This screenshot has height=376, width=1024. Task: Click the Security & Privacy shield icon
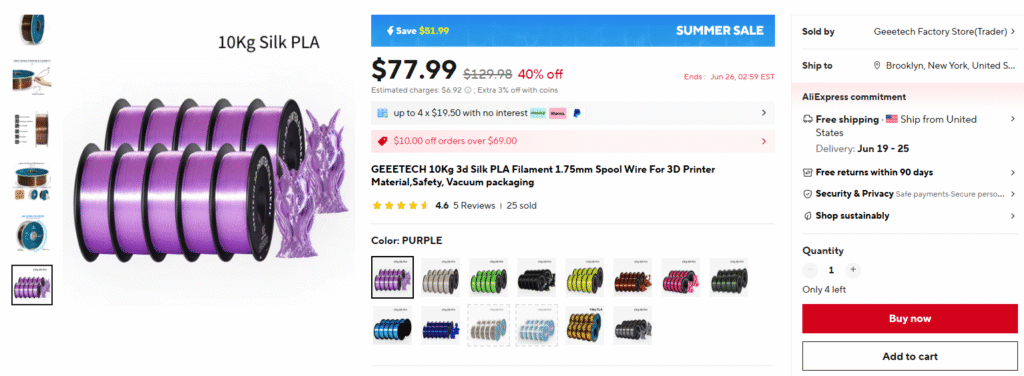tap(807, 194)
